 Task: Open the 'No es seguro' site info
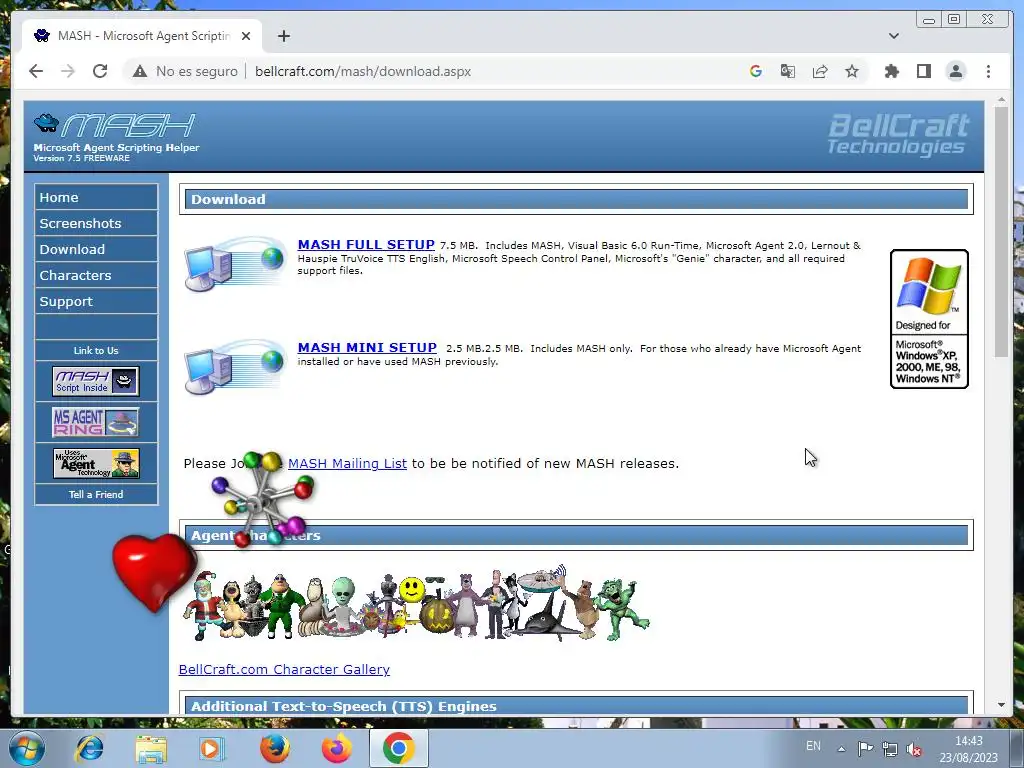click(185, 71)
